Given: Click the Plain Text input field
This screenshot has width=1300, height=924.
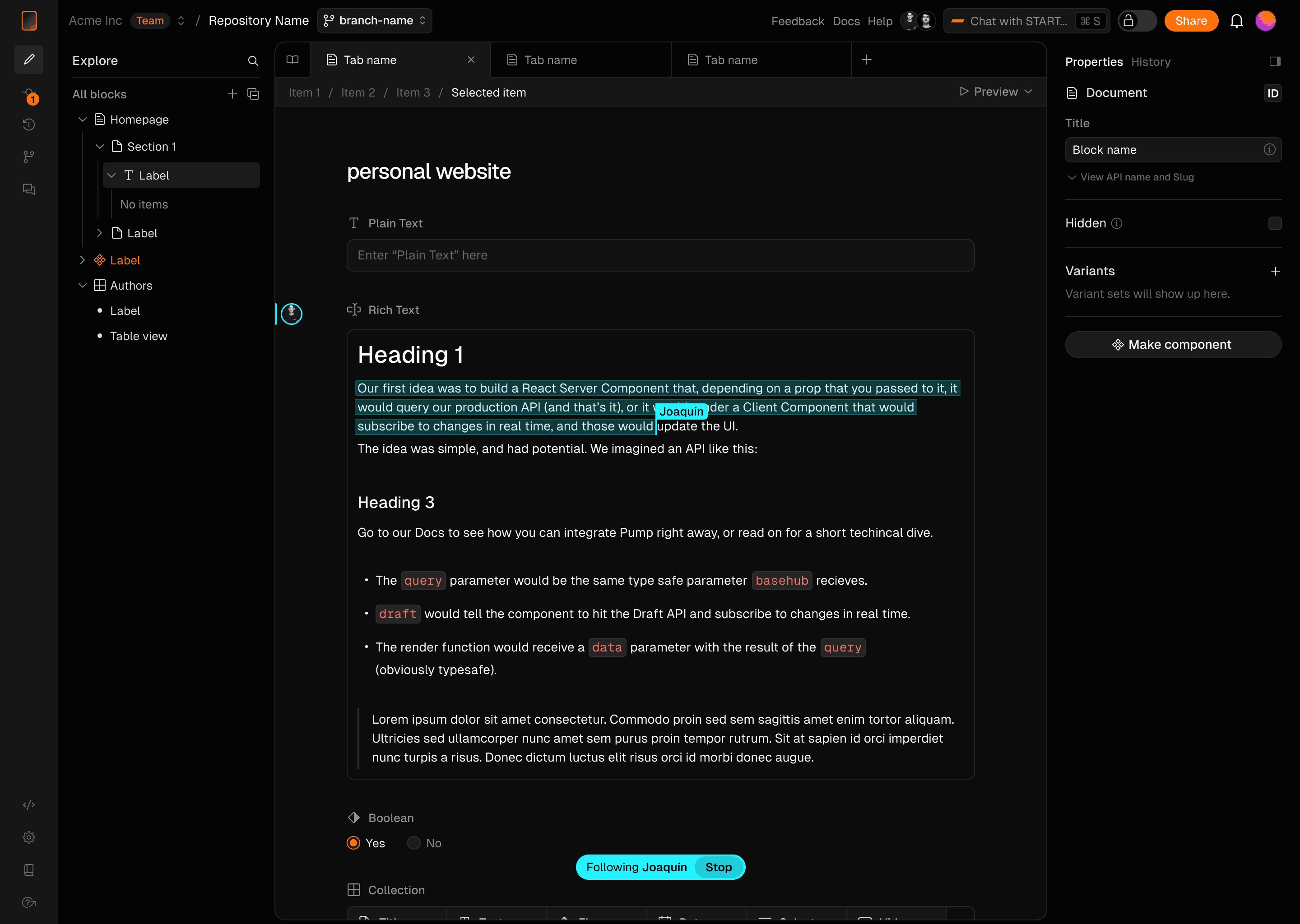Looking at the screenshot, I should [660, 255].
